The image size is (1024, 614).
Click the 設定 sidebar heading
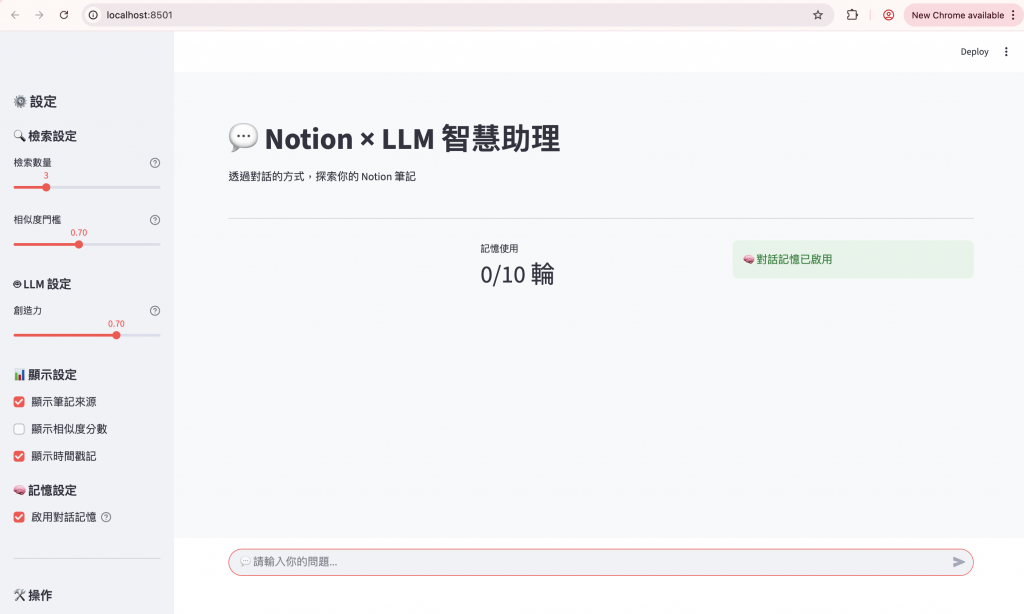pos(43,102)
